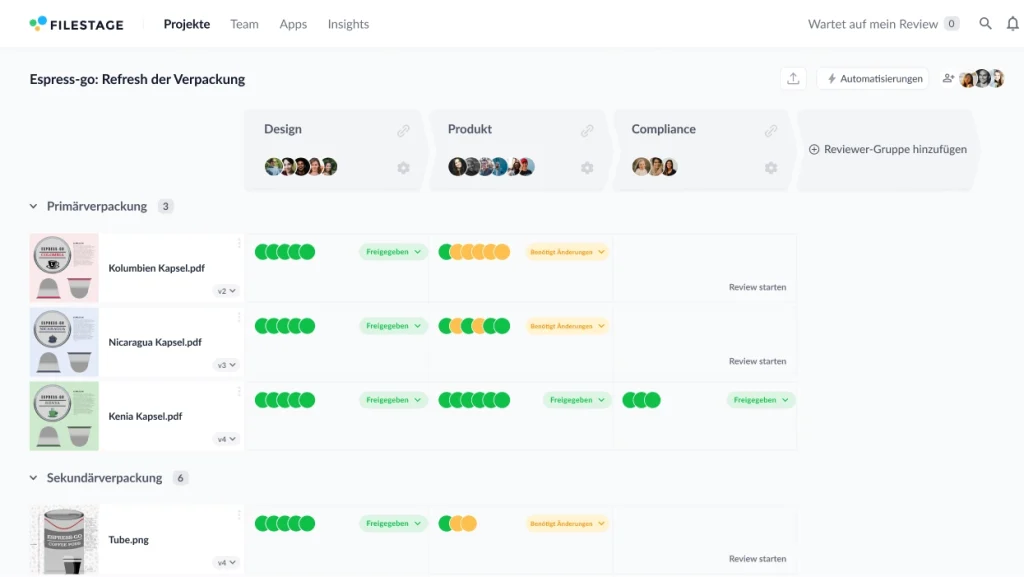Screen dimensions: 1024x577
Task: Open the notifications bell icon
Action: (1012, 23)
